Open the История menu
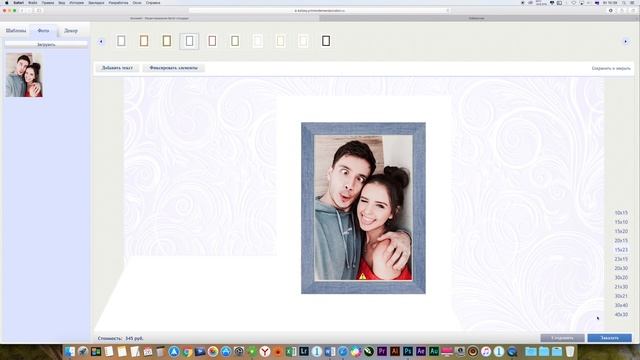The width and height of the screenshot is (640, 360). (76, 2)
